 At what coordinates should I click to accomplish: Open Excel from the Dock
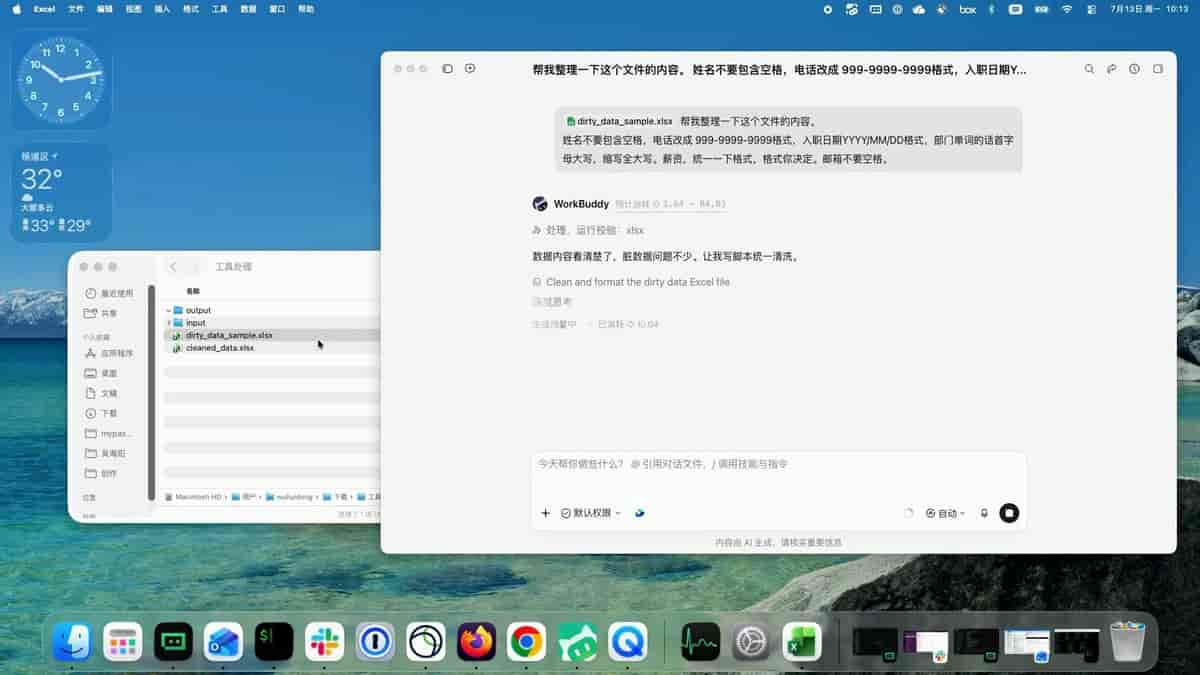click(802, 641)
